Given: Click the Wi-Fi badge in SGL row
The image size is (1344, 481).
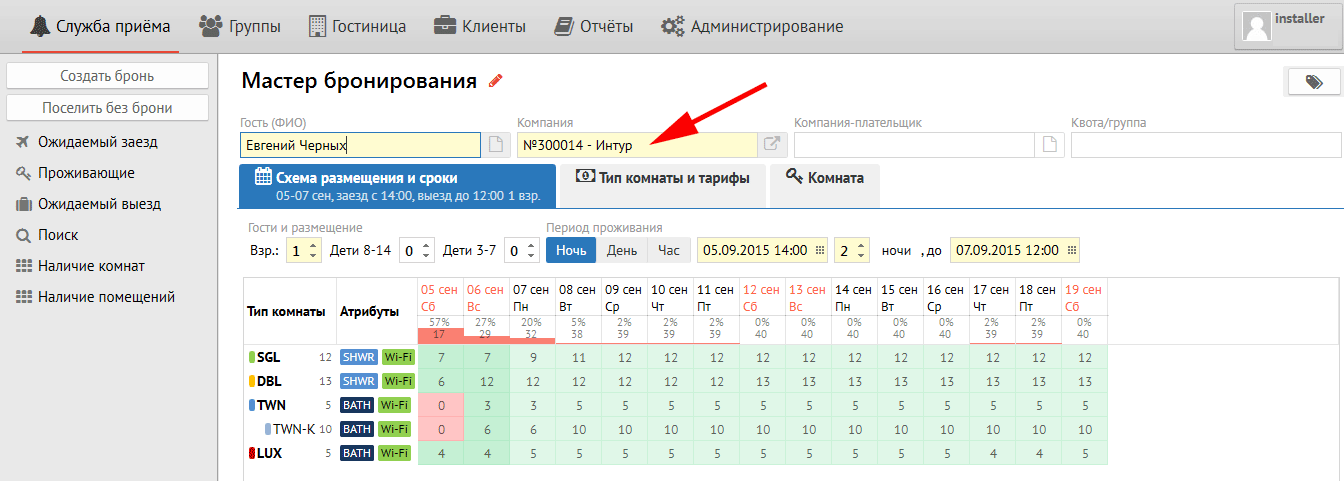Looking at the screenshot, I should (398, 357).
